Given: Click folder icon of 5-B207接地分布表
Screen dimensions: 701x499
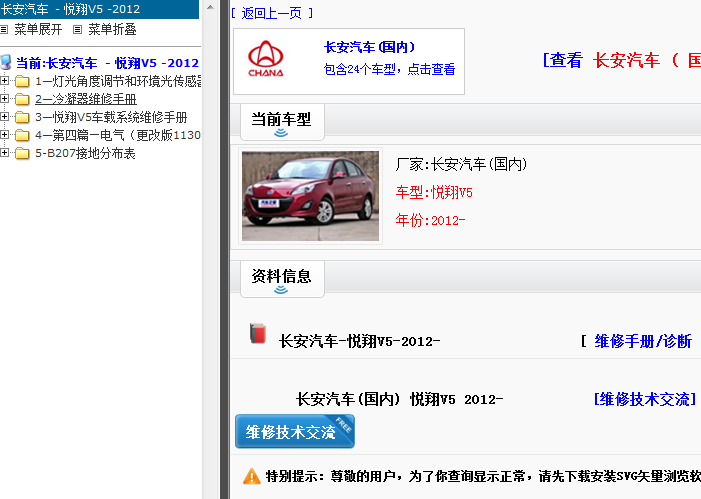Looking at the screenshot, I should coord(22,154).
